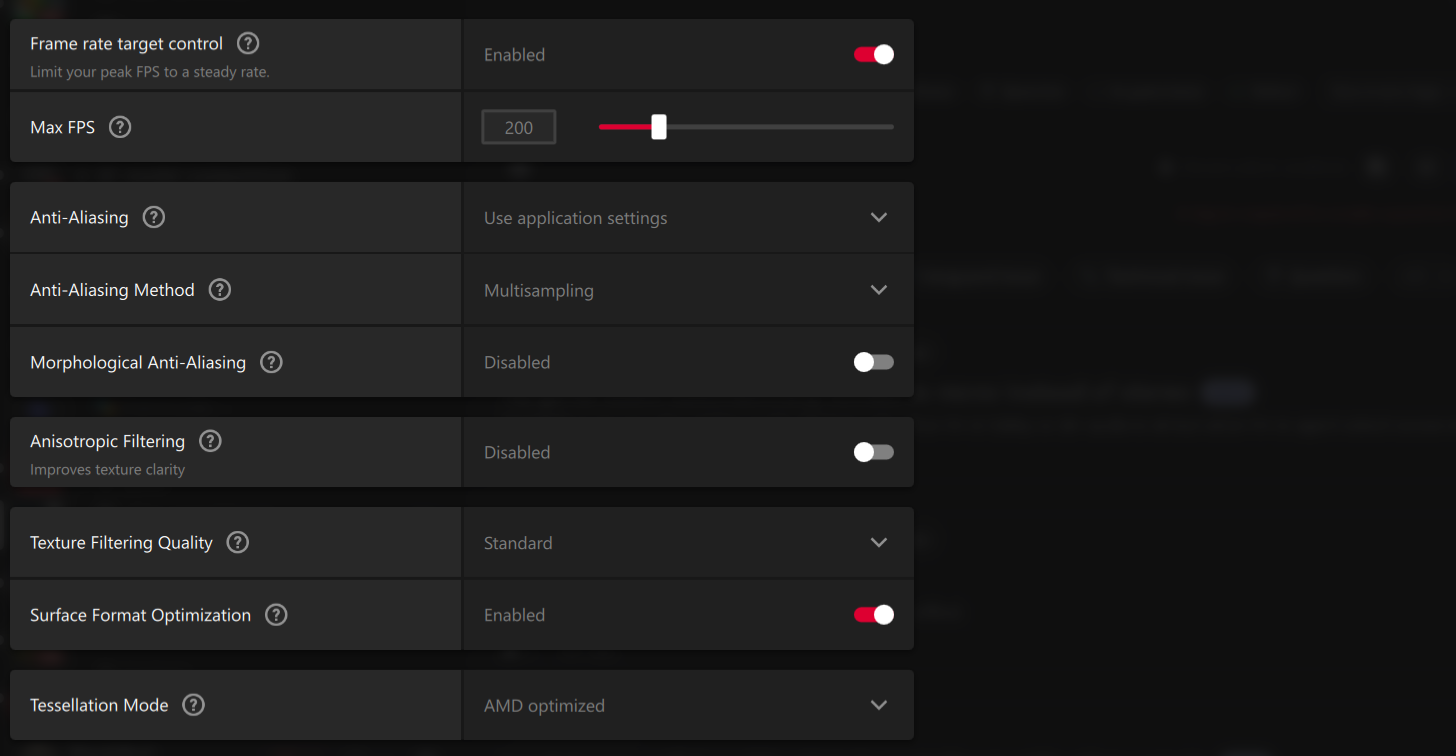The height and width of the screenshot is (756, 1456).
Task: Click the Texture Filtering Quality help icon
Action: tap(237, 542)
